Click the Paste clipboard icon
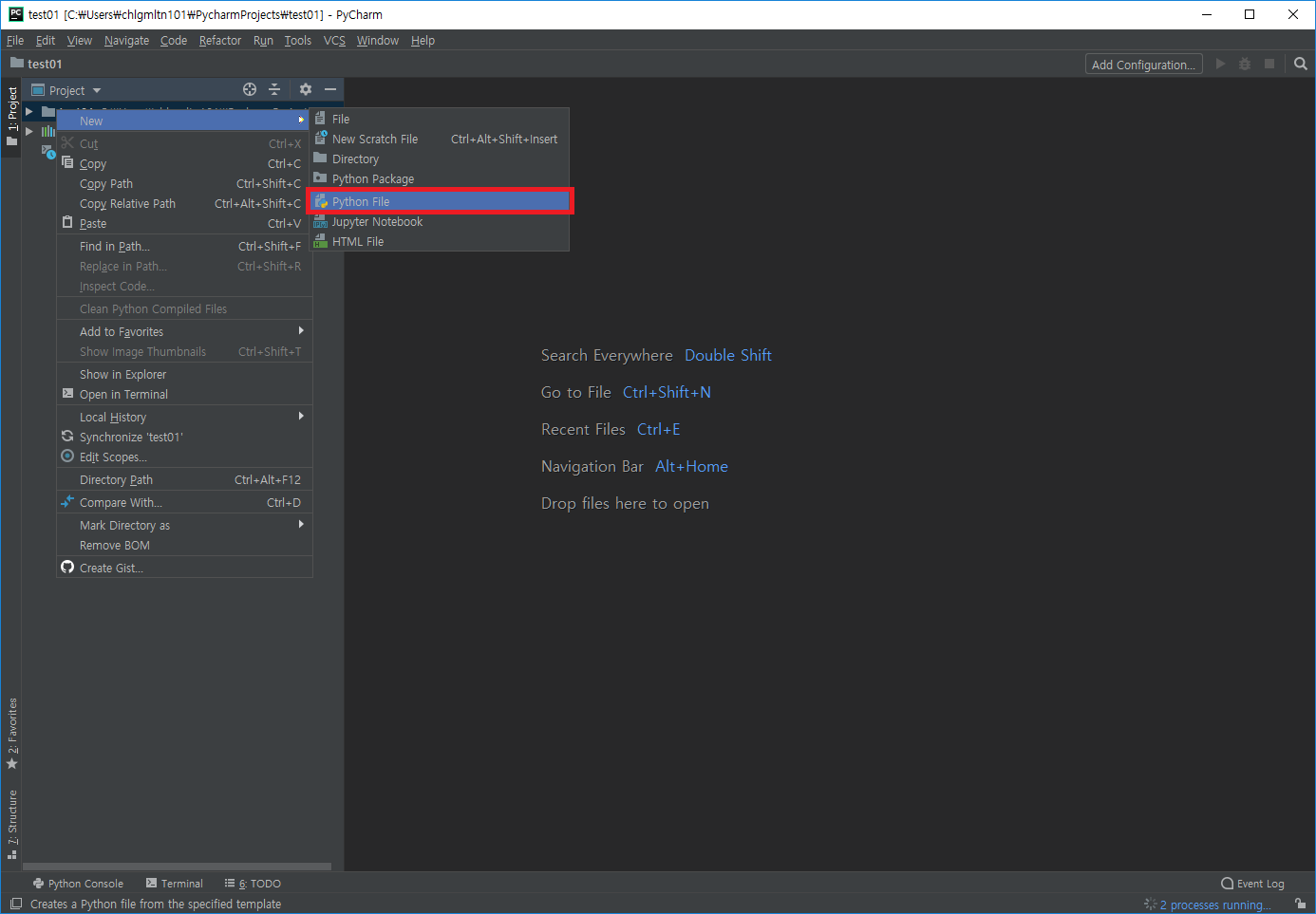This screenshot has height=914, width=1316. [67, 222]
